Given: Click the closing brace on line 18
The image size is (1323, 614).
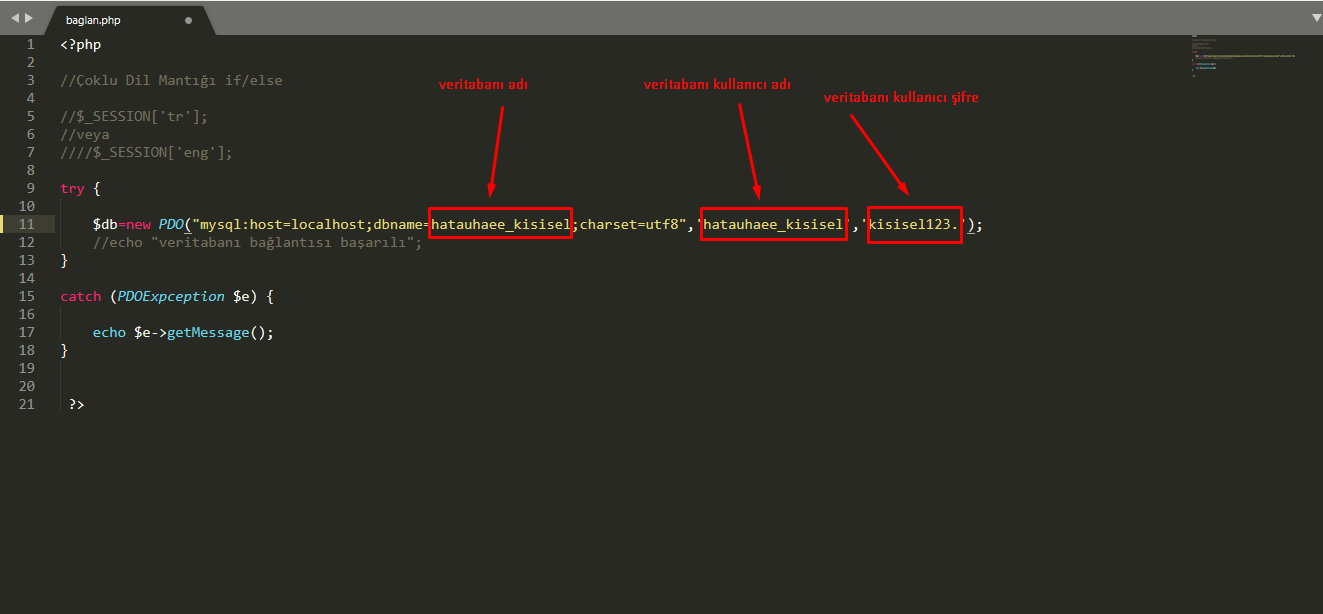Looking at the screenshot, I should (64, 350).
